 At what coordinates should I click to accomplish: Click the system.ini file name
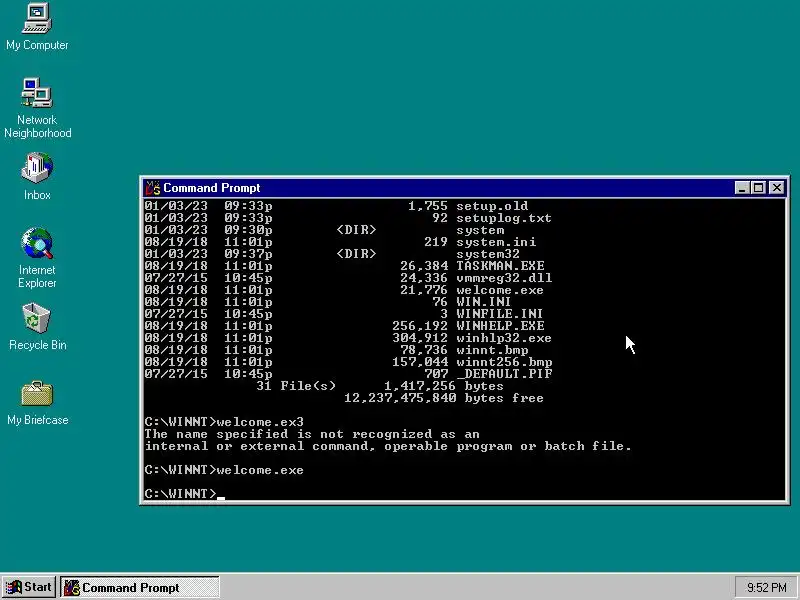click(x=496, y=242)
